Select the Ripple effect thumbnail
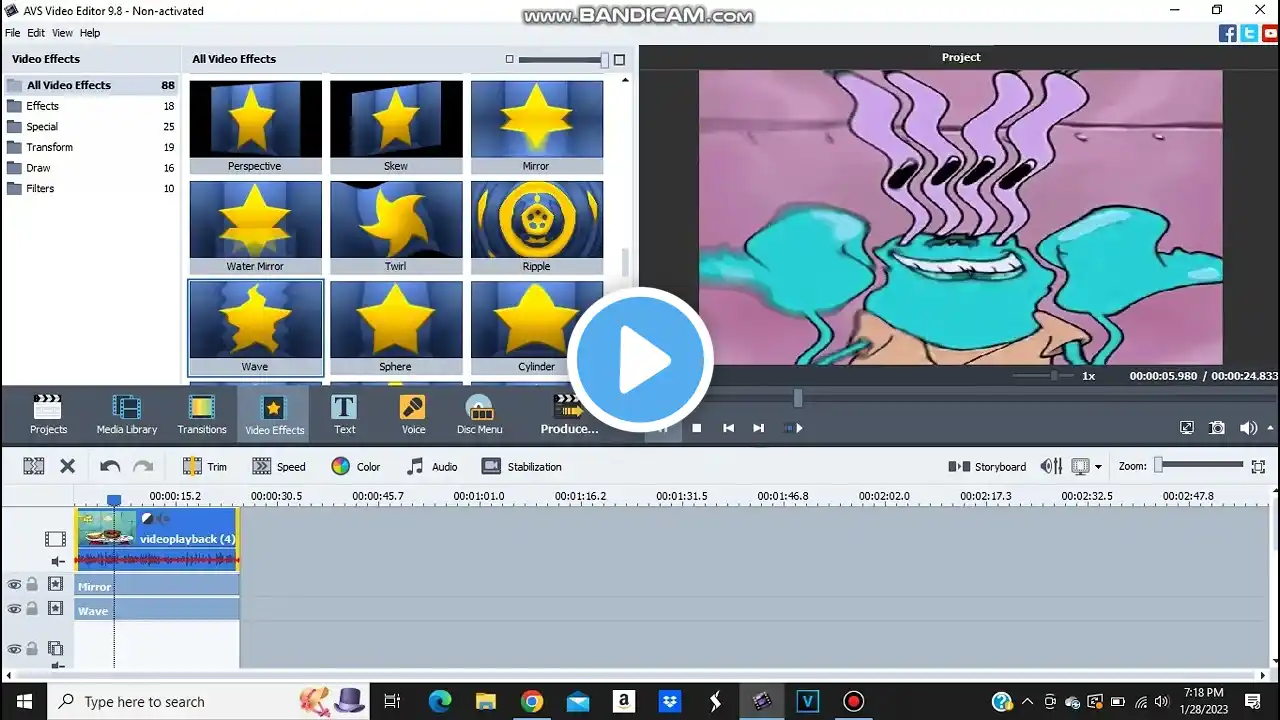This screenshot has height=720, width=1280. point(537,227)
